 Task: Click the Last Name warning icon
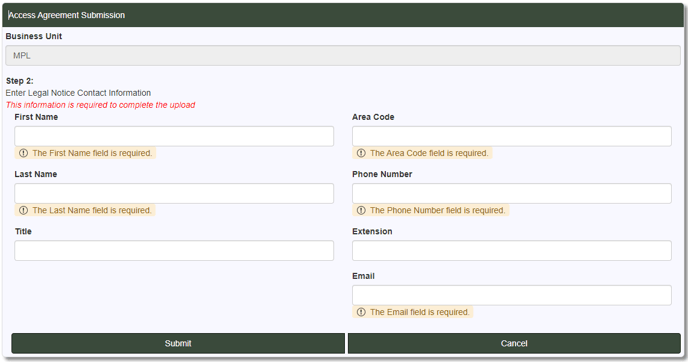pyautogui.click(x=24, y=210)
